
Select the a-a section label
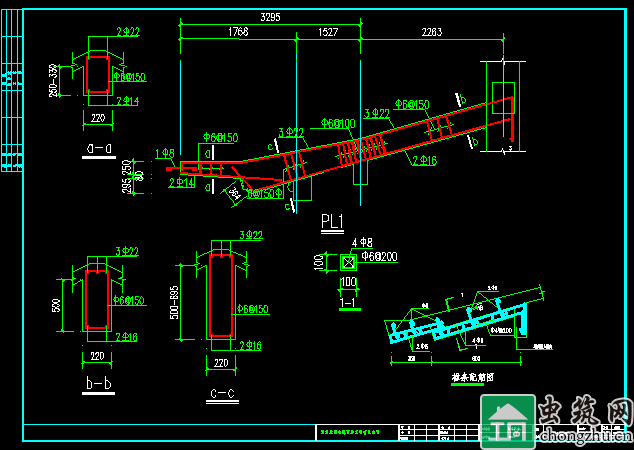[x=99, y=149]
